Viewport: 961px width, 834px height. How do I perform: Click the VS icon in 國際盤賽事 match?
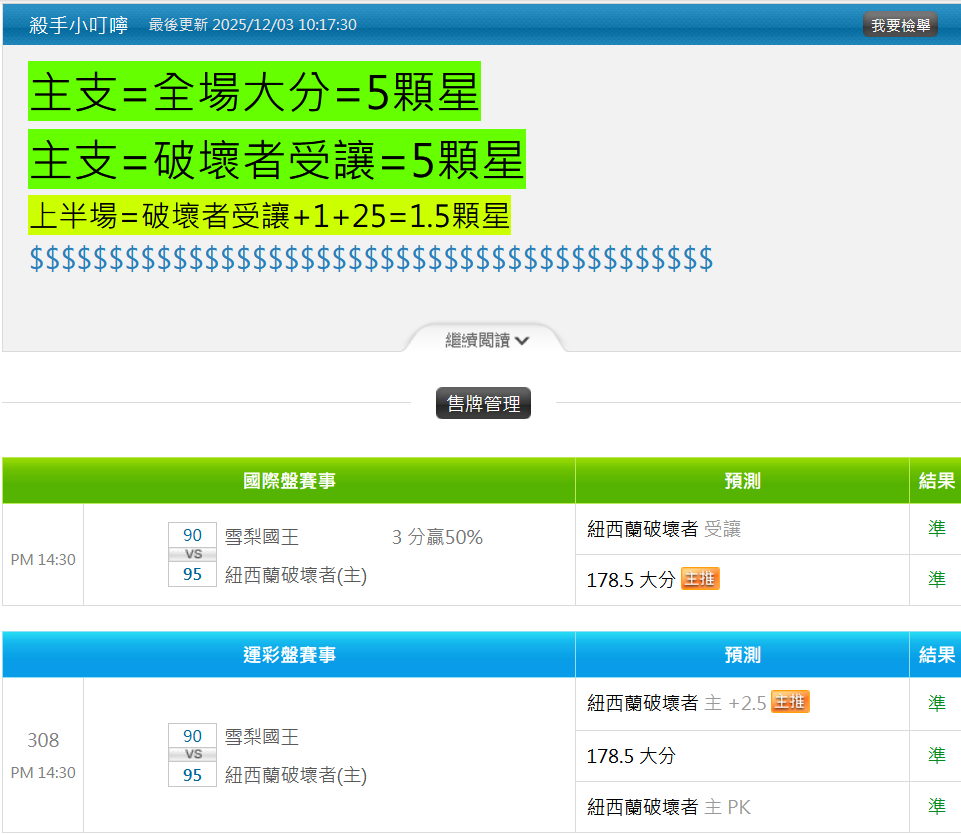(192, 554)
